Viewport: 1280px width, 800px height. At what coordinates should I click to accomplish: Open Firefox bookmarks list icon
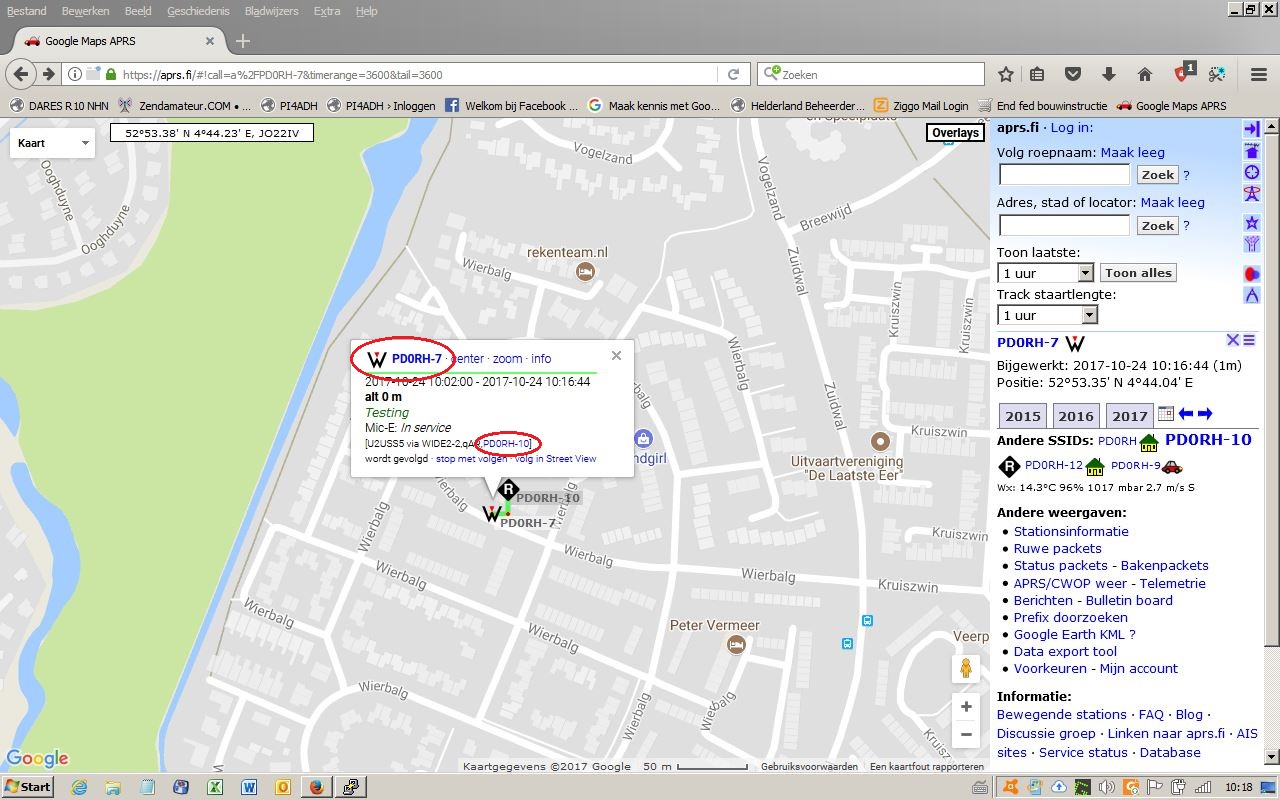click(x=1037, y=74)
